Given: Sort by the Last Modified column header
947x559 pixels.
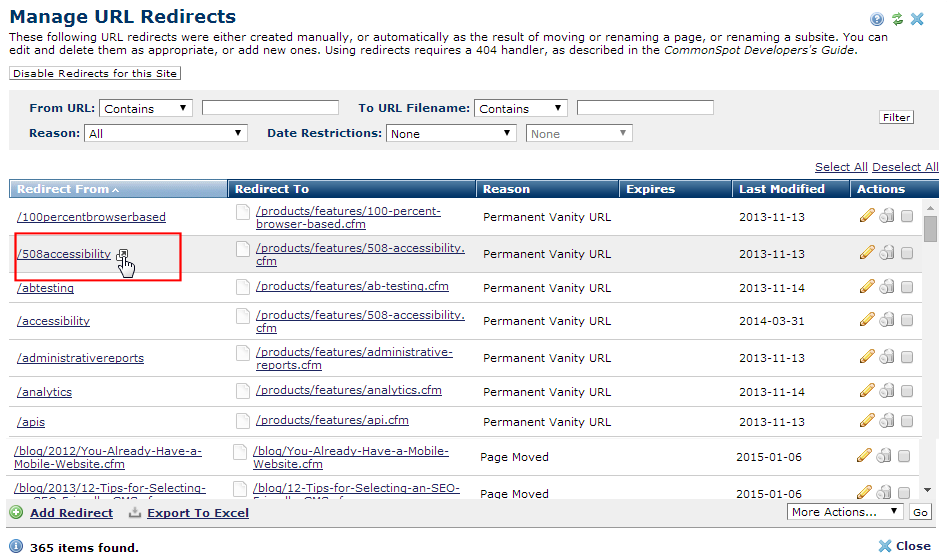Looking at the screenshot, I should tap(782, 189).
